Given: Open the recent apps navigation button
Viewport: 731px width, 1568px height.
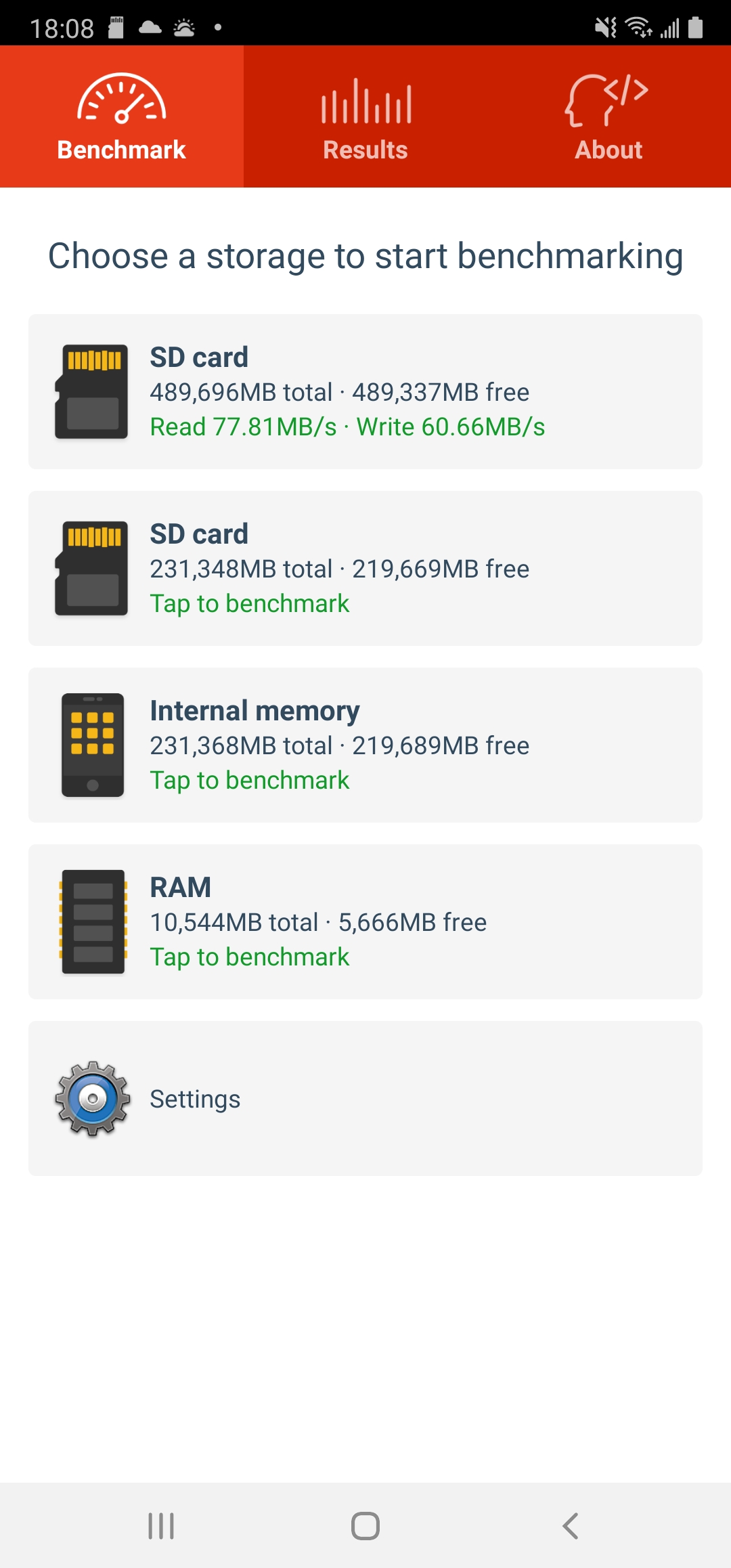Looking at the screenshot, I should point(161,1526).
